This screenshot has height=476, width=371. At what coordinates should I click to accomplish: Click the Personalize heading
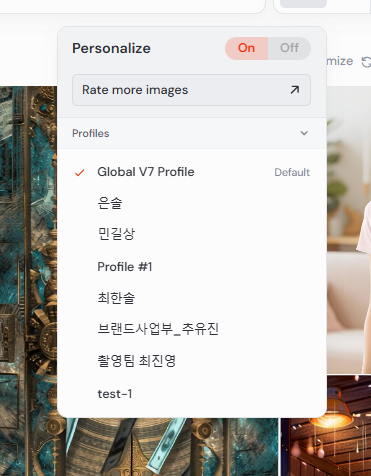click(x=111, y=48)
